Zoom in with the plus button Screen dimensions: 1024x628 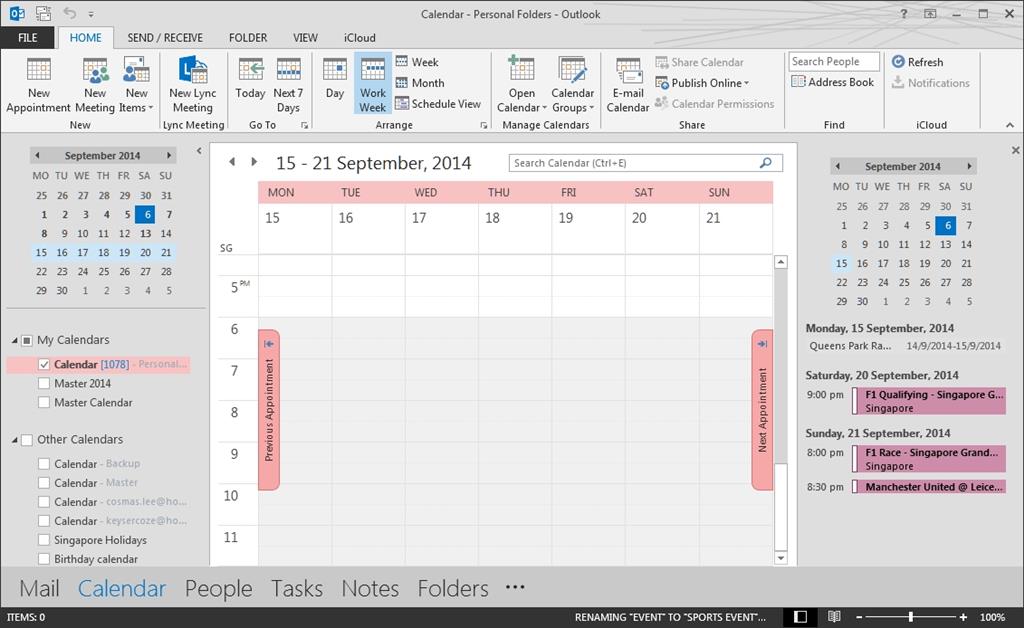point(963,617)
